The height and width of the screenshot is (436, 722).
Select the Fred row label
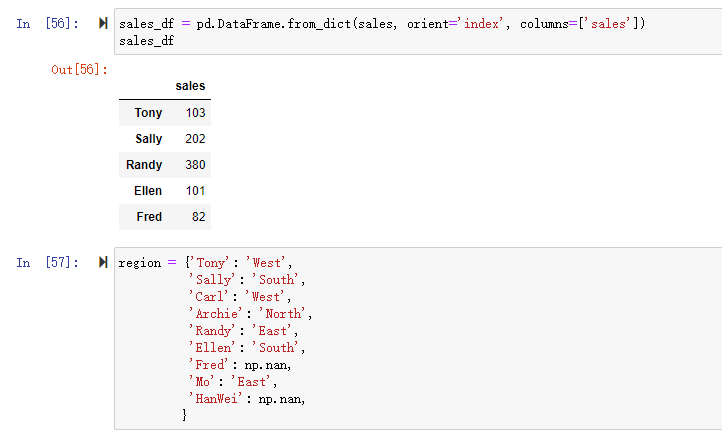pos(148,217)
